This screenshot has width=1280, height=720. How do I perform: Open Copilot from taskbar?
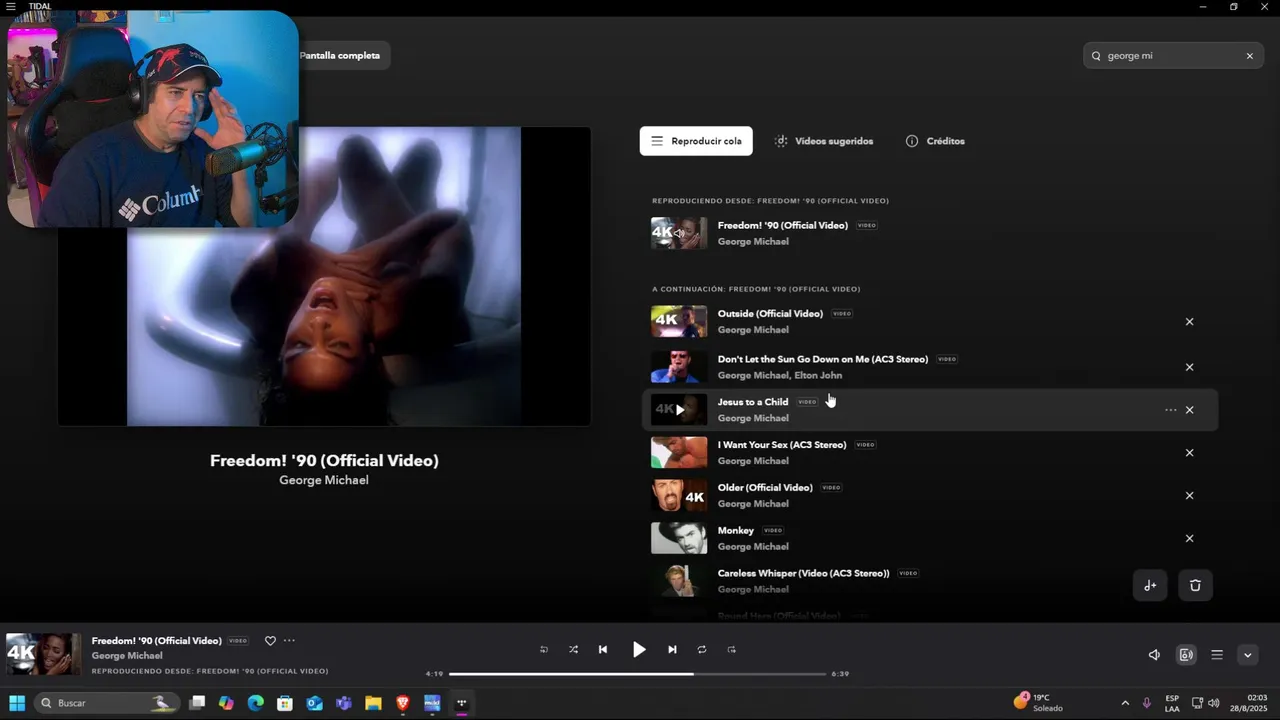(x=226, y=703)
